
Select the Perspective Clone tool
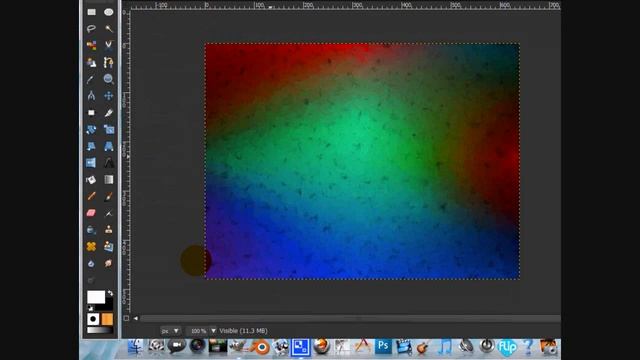(109, 247)
